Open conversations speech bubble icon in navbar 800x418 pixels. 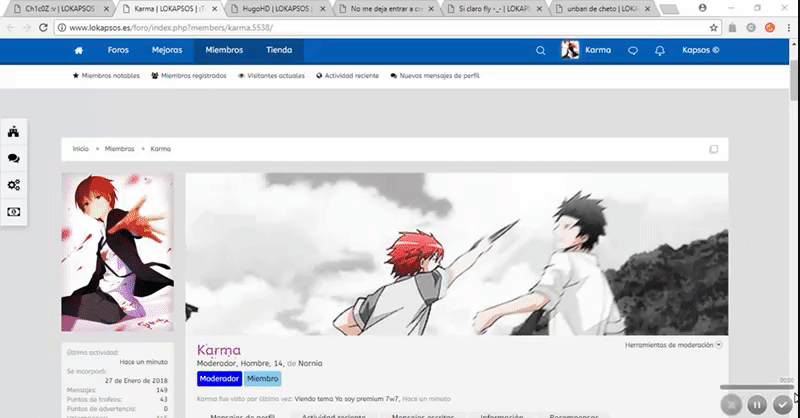tap(633, 50)
